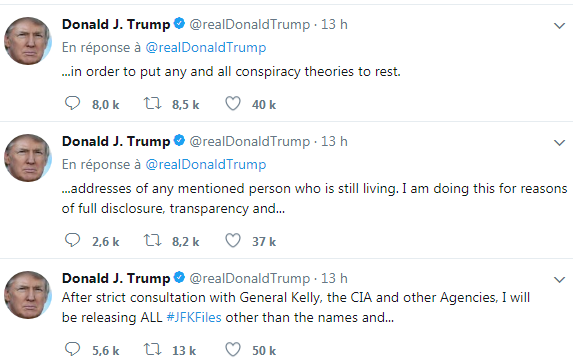
Task: Open Donald J. Trump name on first tweet
Action: pos(116,24)
